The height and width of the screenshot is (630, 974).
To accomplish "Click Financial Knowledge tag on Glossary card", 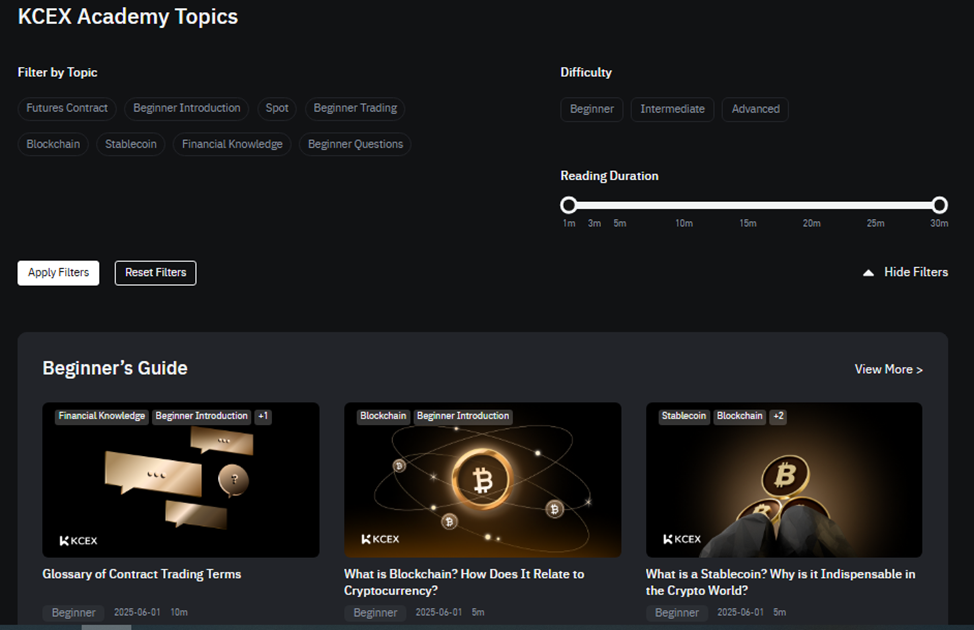I will pyautogui.click(x=102, y=416).
